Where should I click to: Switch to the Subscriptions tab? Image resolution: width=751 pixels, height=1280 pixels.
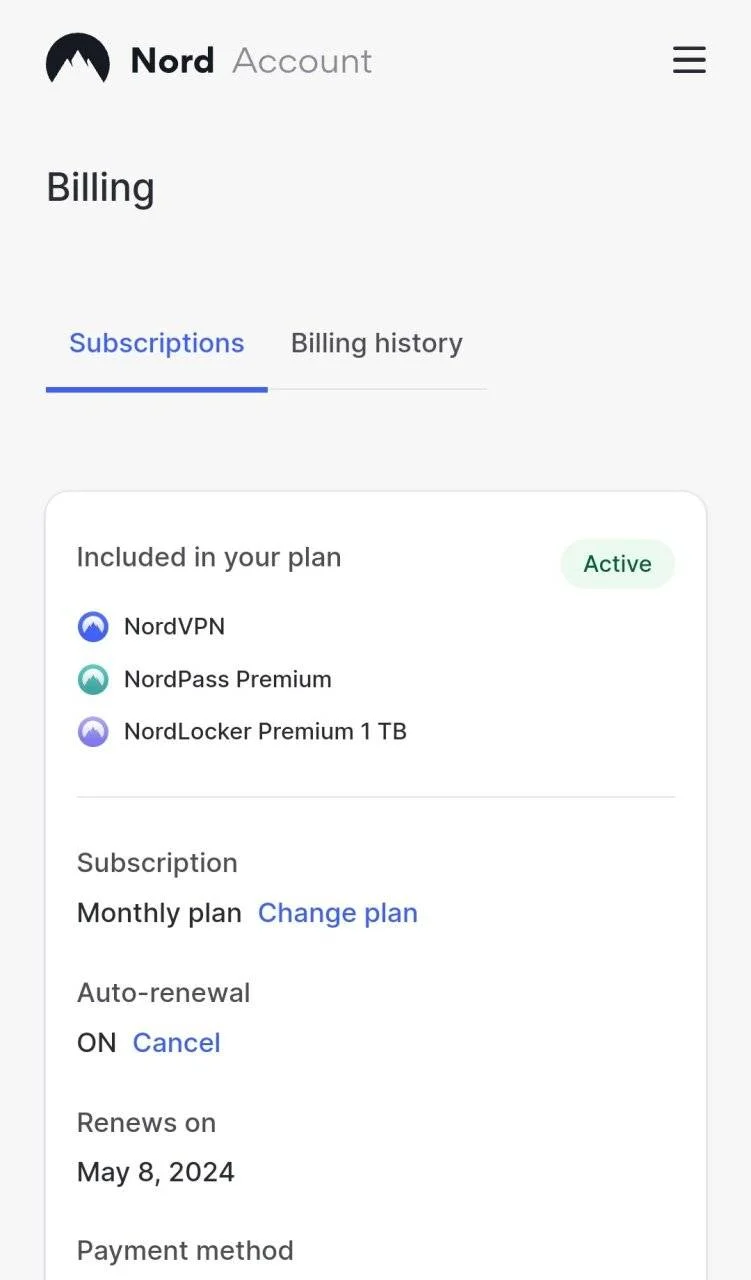click(157, 343)
